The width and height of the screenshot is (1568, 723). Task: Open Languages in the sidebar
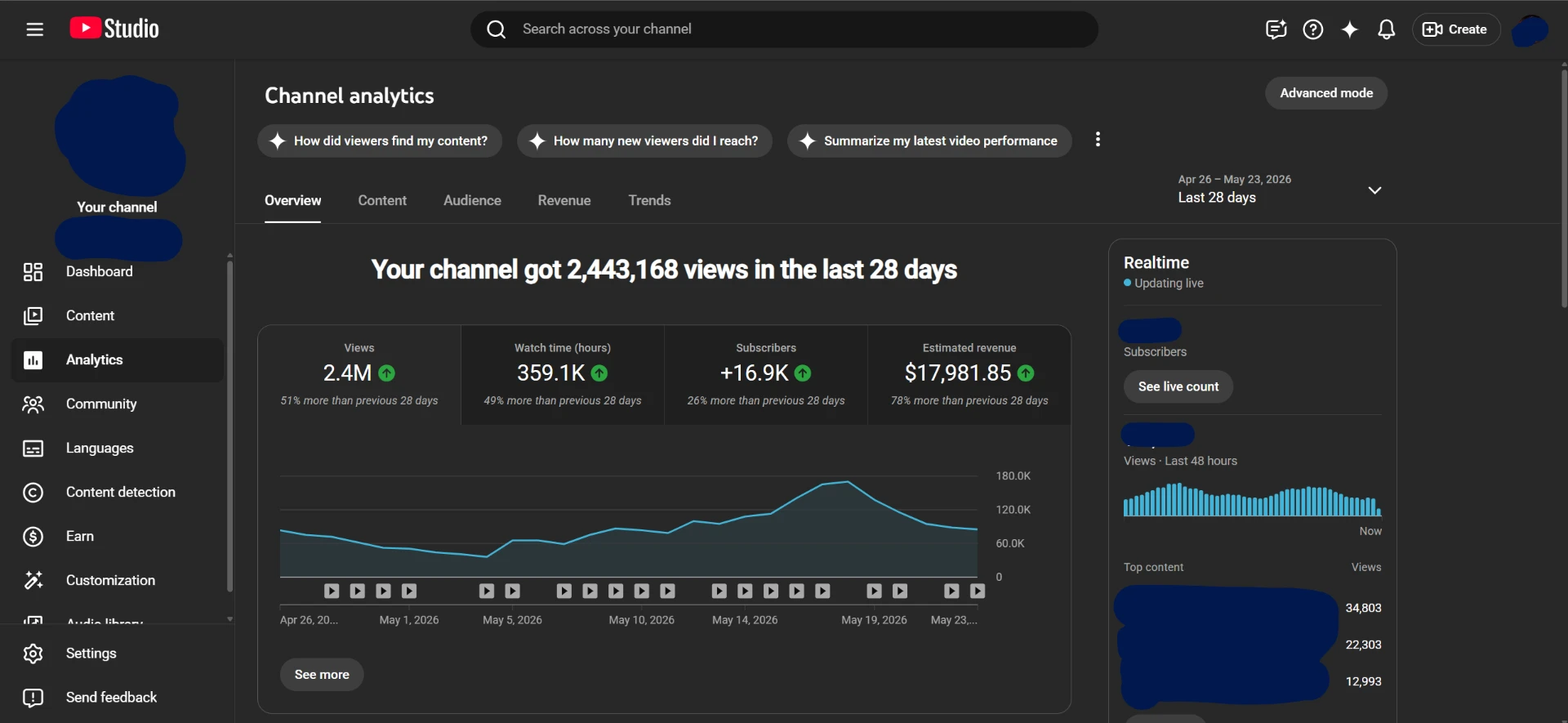118,448
